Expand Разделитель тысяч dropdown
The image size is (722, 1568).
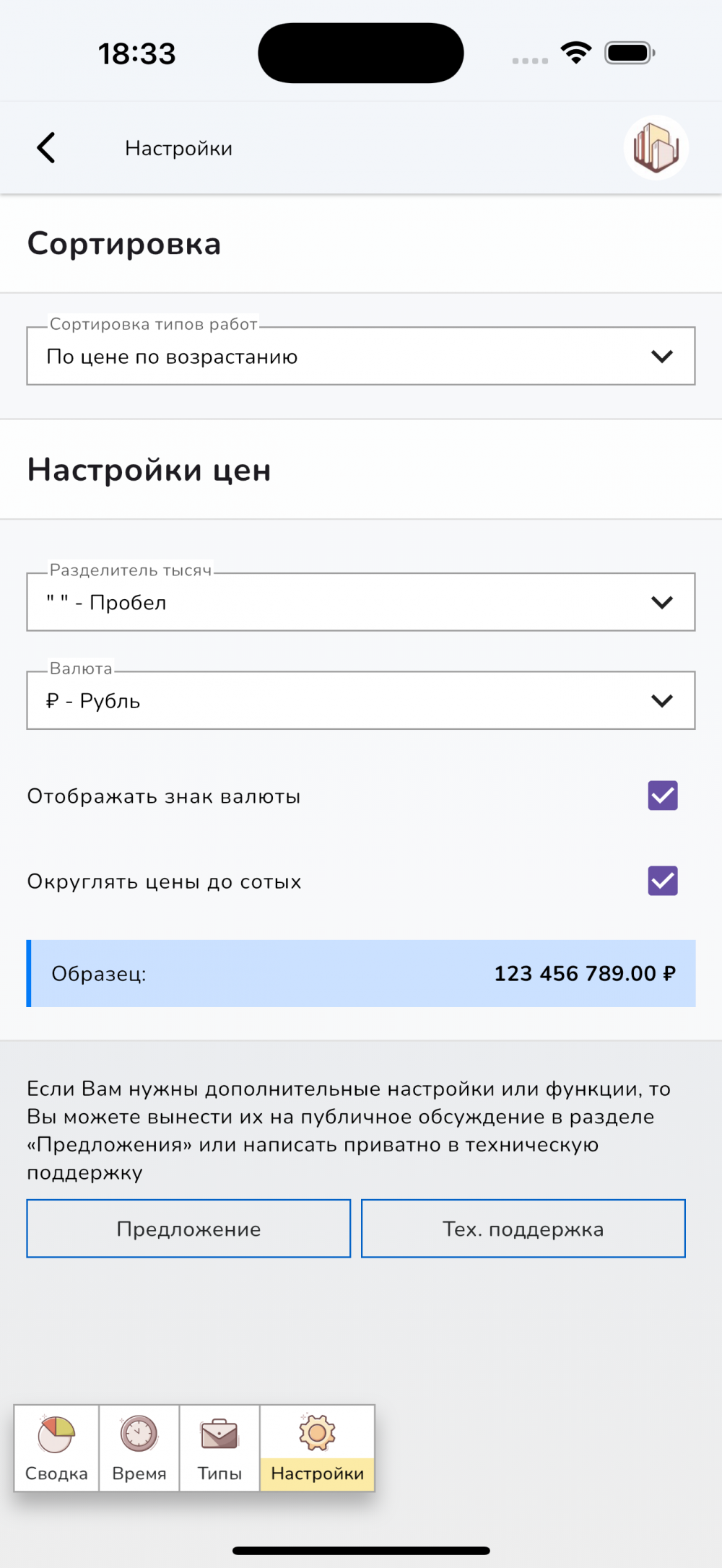(361, 602)
